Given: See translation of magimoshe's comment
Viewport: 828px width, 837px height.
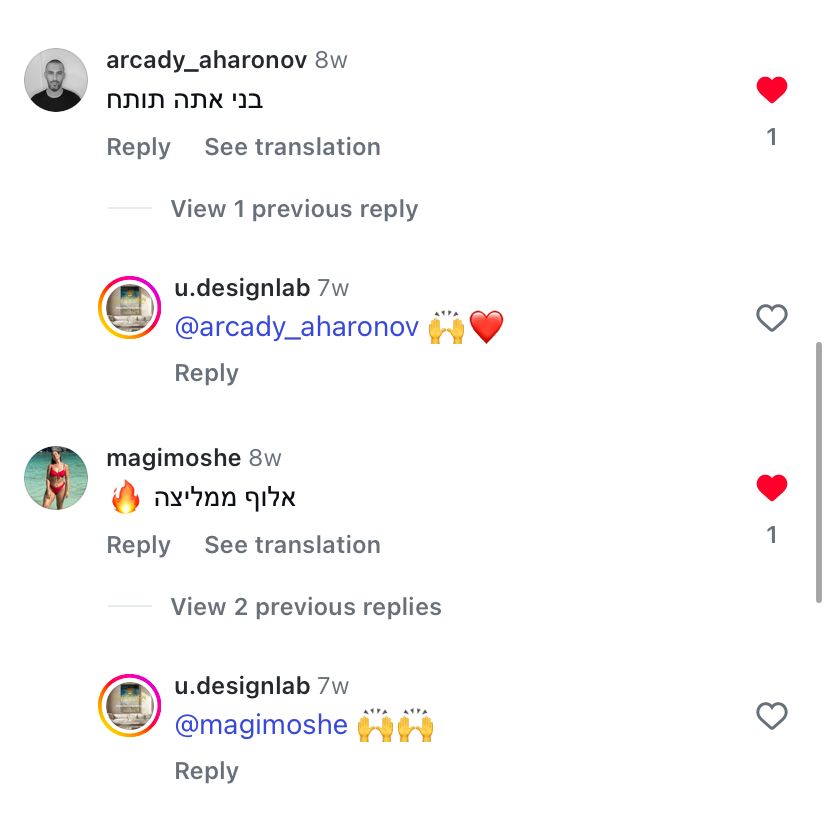Looking at the screenshot, I should pos(292,545).
